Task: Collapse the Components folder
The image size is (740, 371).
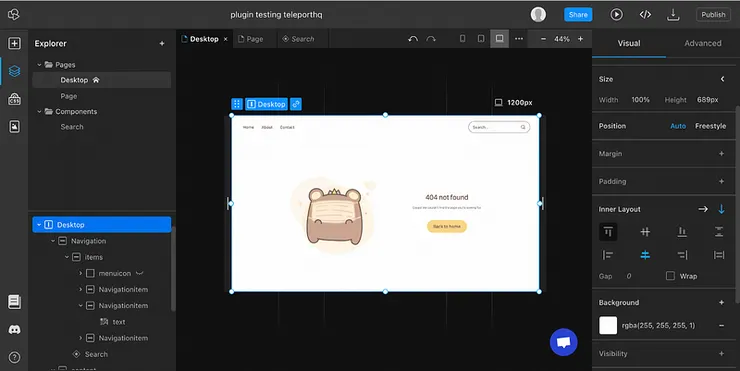Action: click(39, 111)
